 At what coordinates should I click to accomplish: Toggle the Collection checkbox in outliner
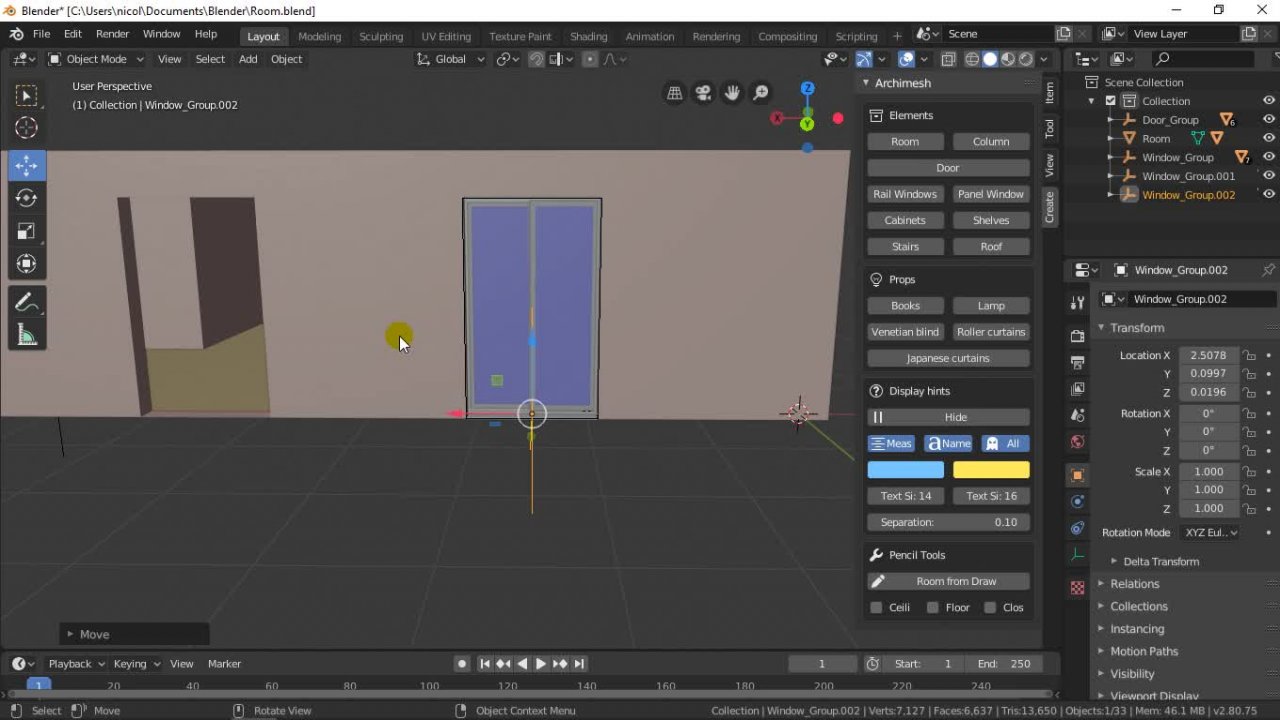[x=1110, y=101]
